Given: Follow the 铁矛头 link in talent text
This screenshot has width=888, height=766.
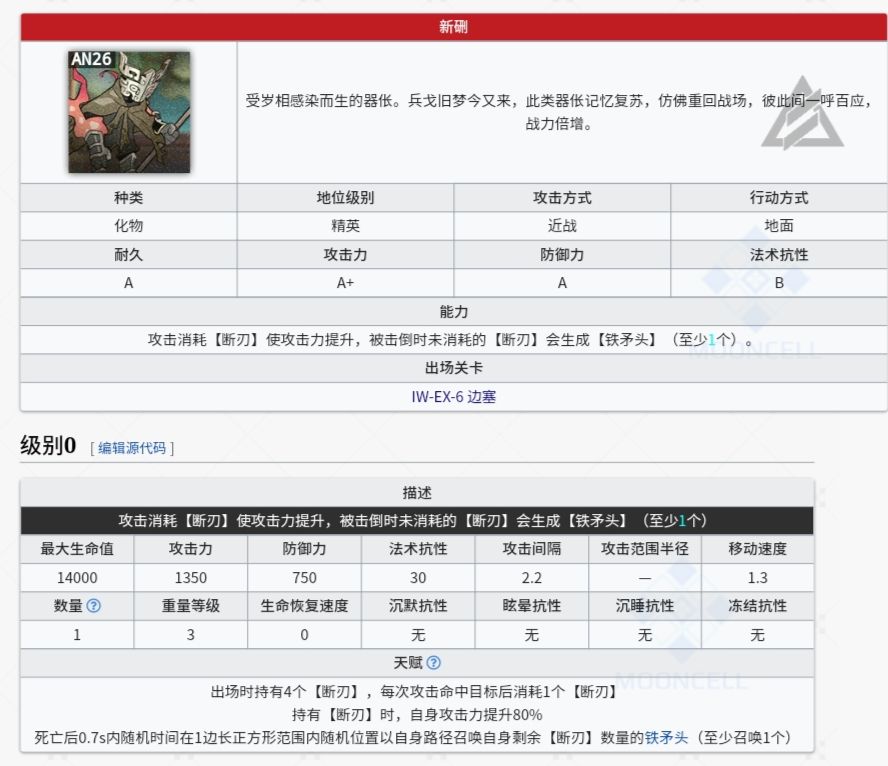Looking at the screenshot, I should click(x=666, y=738).
